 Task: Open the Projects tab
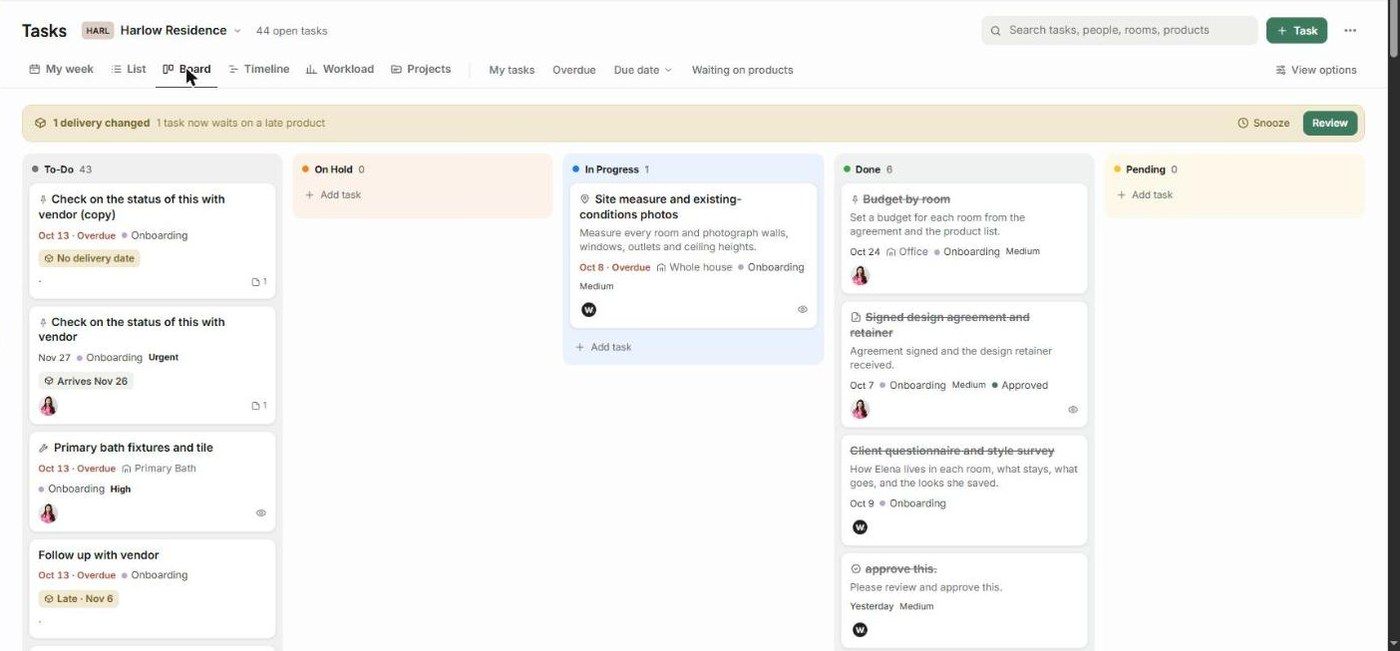(x=421, y=69)
